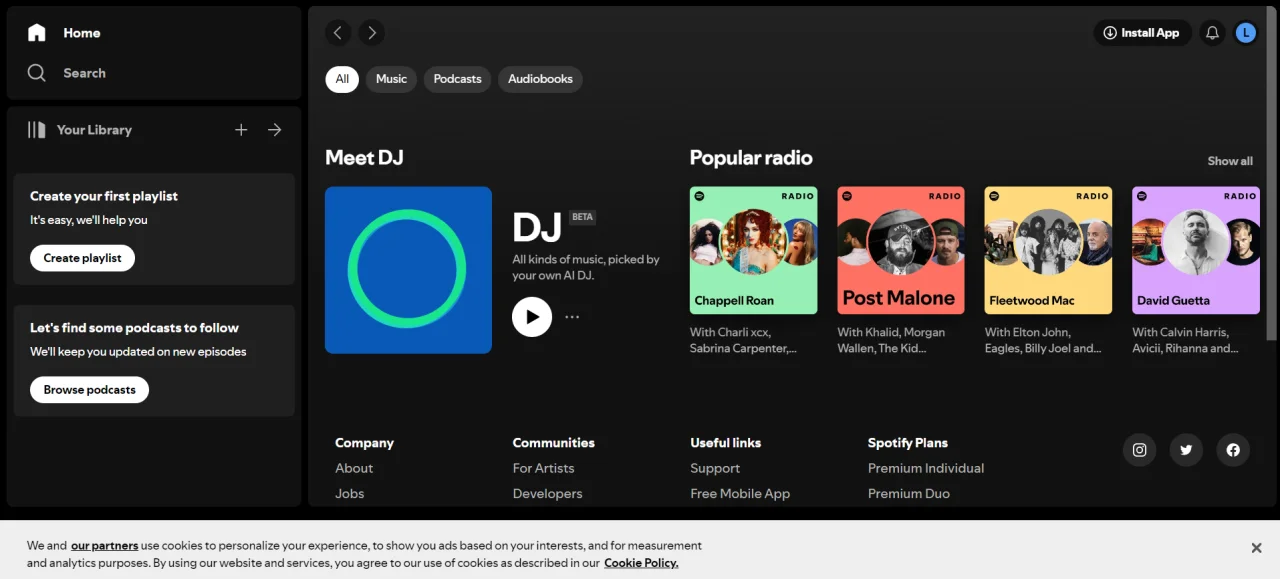
Task: Collapse Your Library via its icon
Action: point(37,130)
